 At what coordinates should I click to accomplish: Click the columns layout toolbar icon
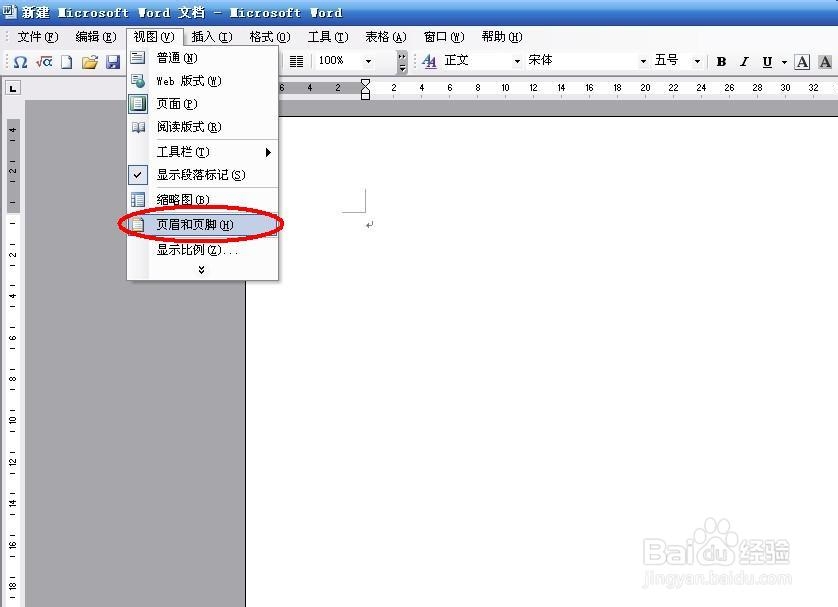[x=296, y=61]
